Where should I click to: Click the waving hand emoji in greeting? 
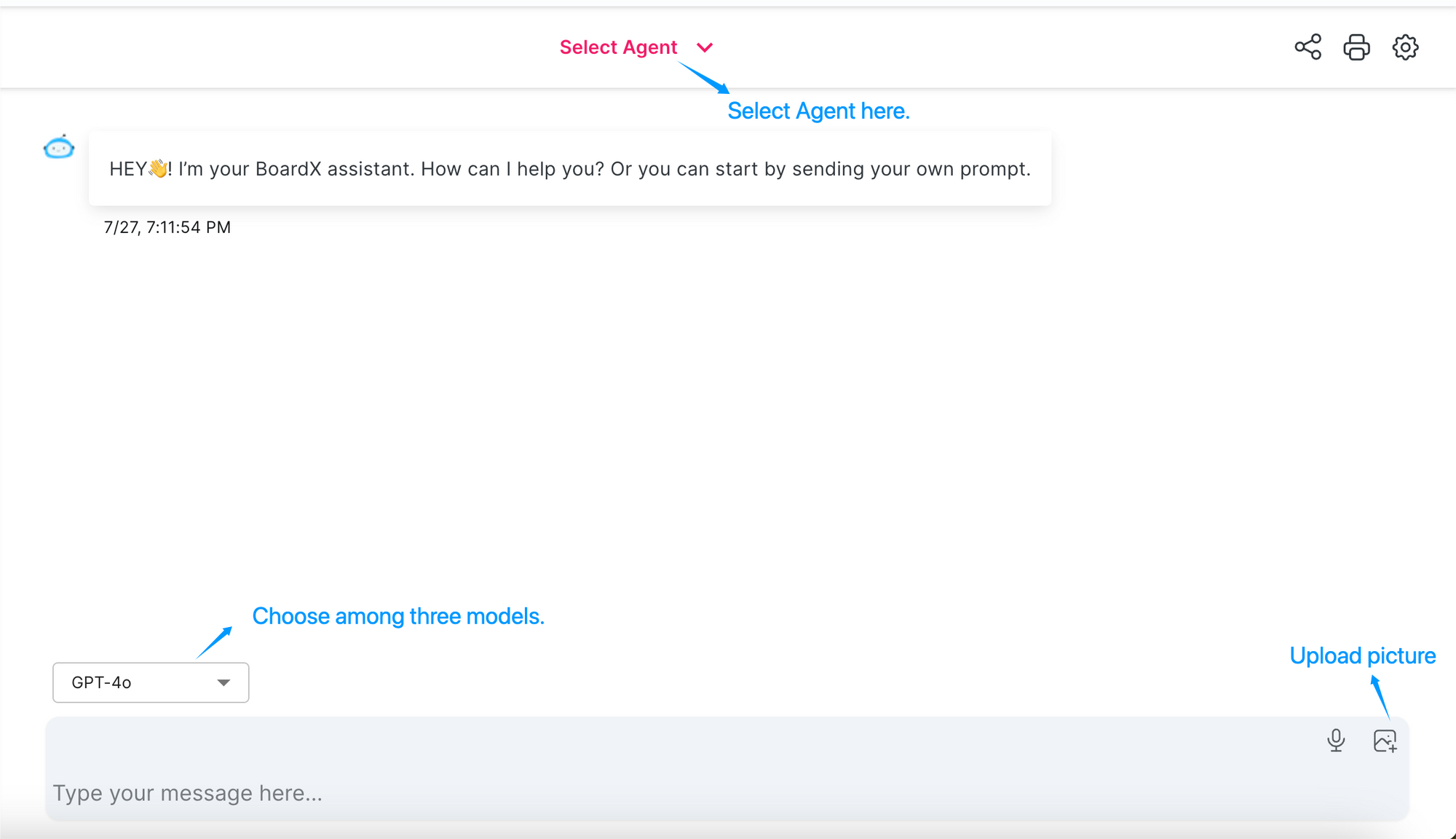(x=158, y=169)
